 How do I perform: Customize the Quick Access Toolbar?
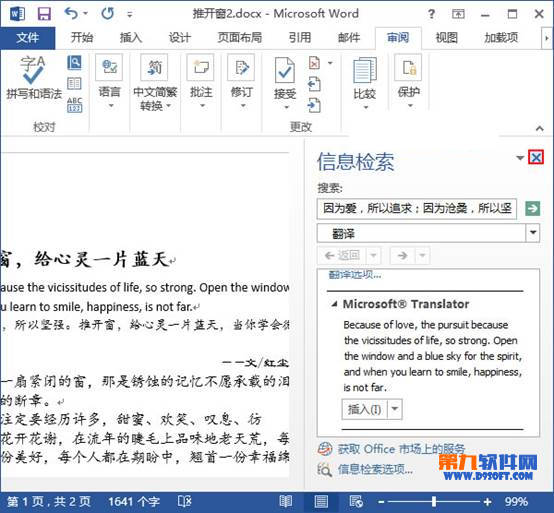point(130,15)
